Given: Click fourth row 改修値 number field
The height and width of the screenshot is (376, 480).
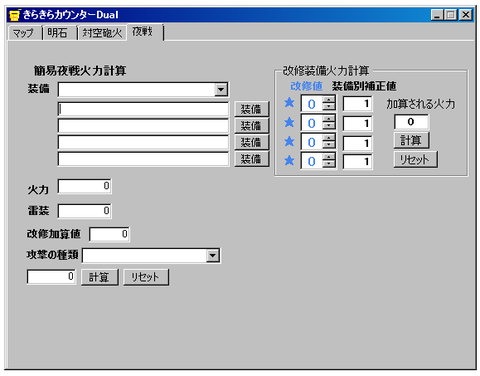Looking at the screenshot, I should [312, 161].
